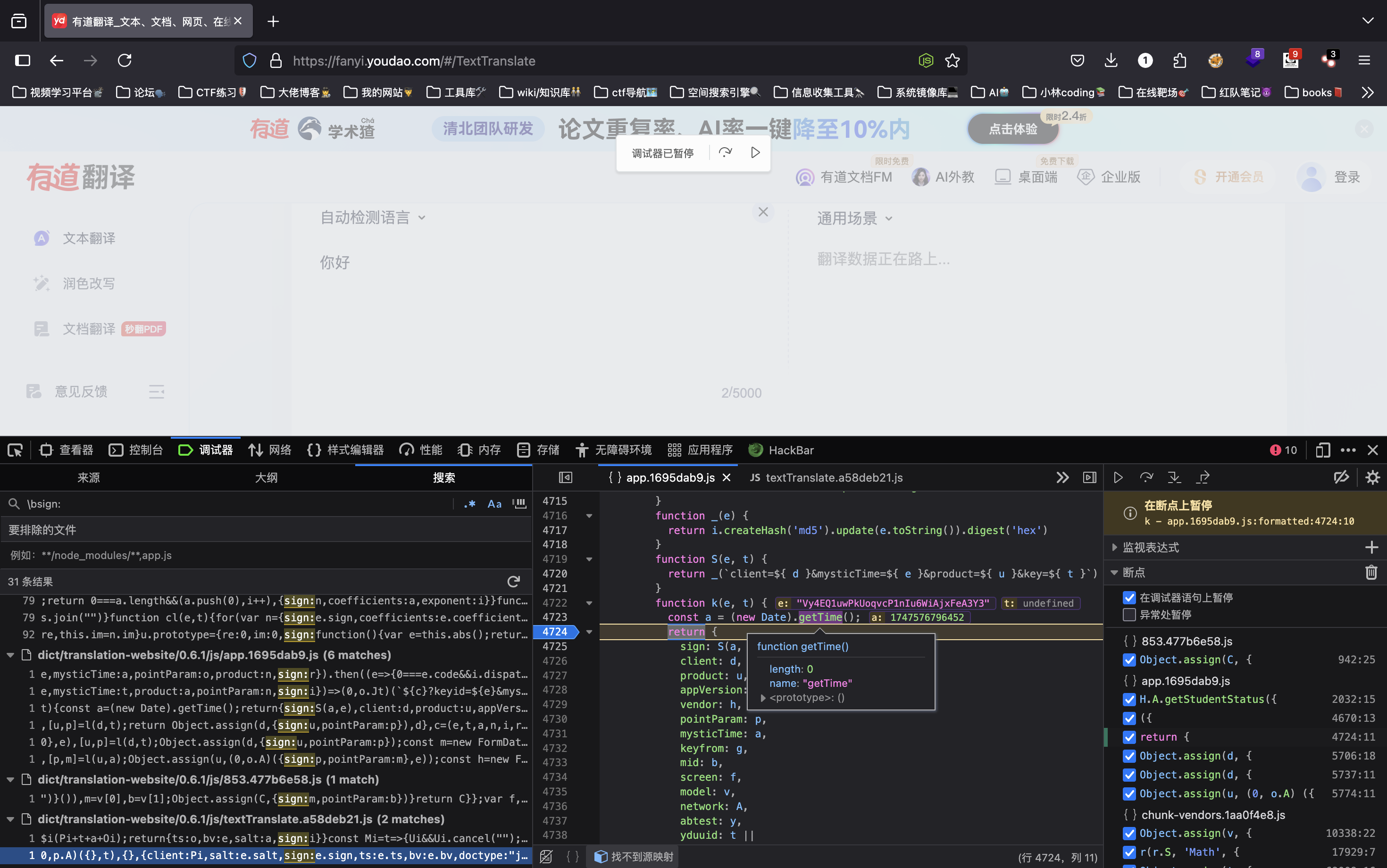
Task: Click the Step Over debugger icon
Action: (x=1146, y=477)
